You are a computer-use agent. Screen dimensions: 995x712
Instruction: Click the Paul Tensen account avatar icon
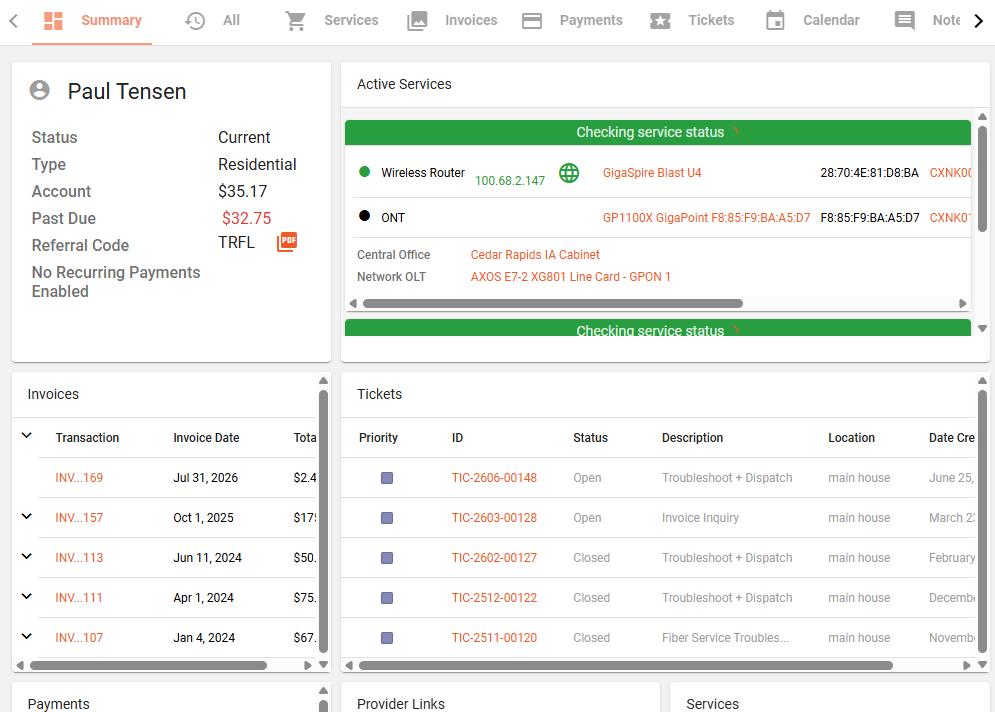coord(39,90)
